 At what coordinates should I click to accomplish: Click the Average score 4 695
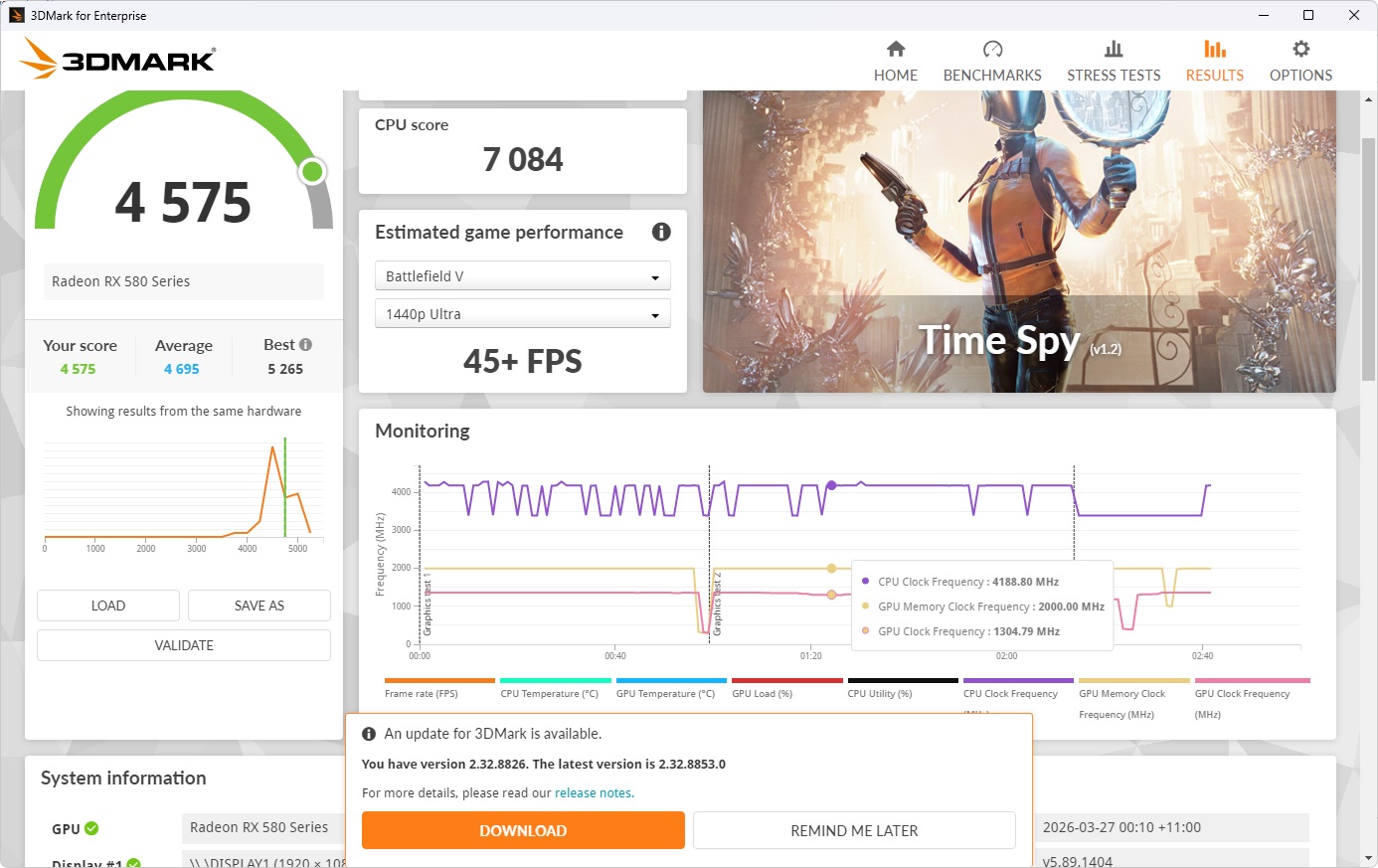(182, 369)
